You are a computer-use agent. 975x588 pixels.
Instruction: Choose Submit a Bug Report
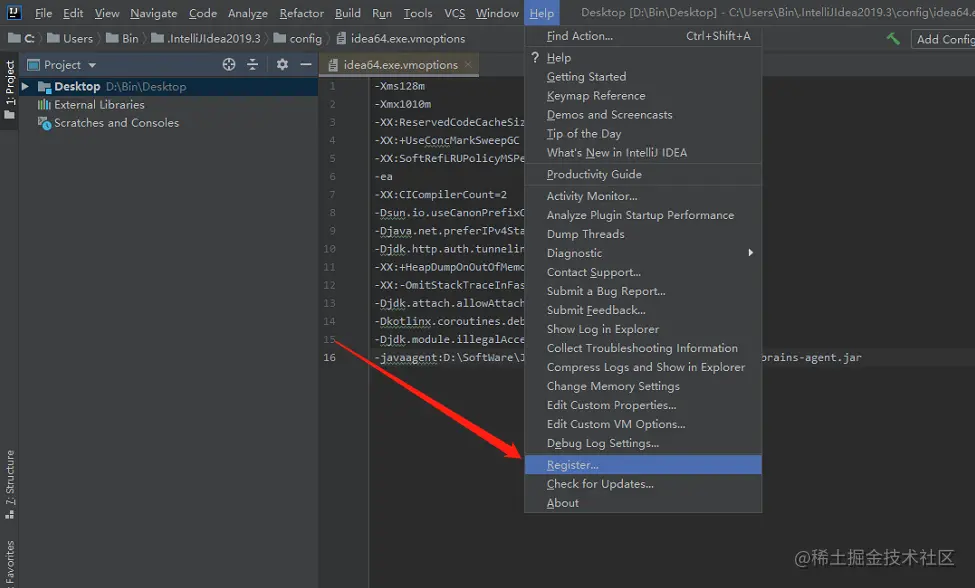tap(643, 291)
